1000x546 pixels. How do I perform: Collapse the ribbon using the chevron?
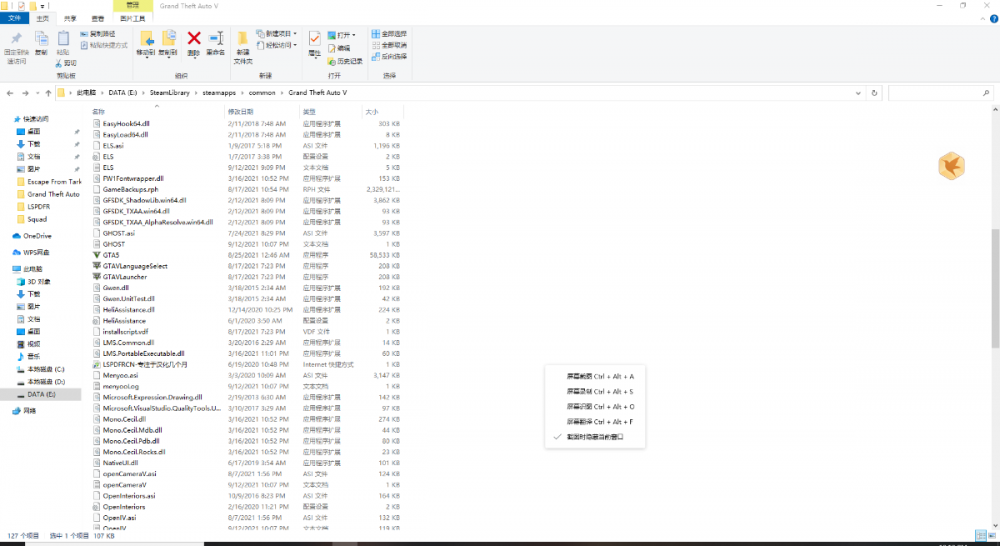[983, 19]
